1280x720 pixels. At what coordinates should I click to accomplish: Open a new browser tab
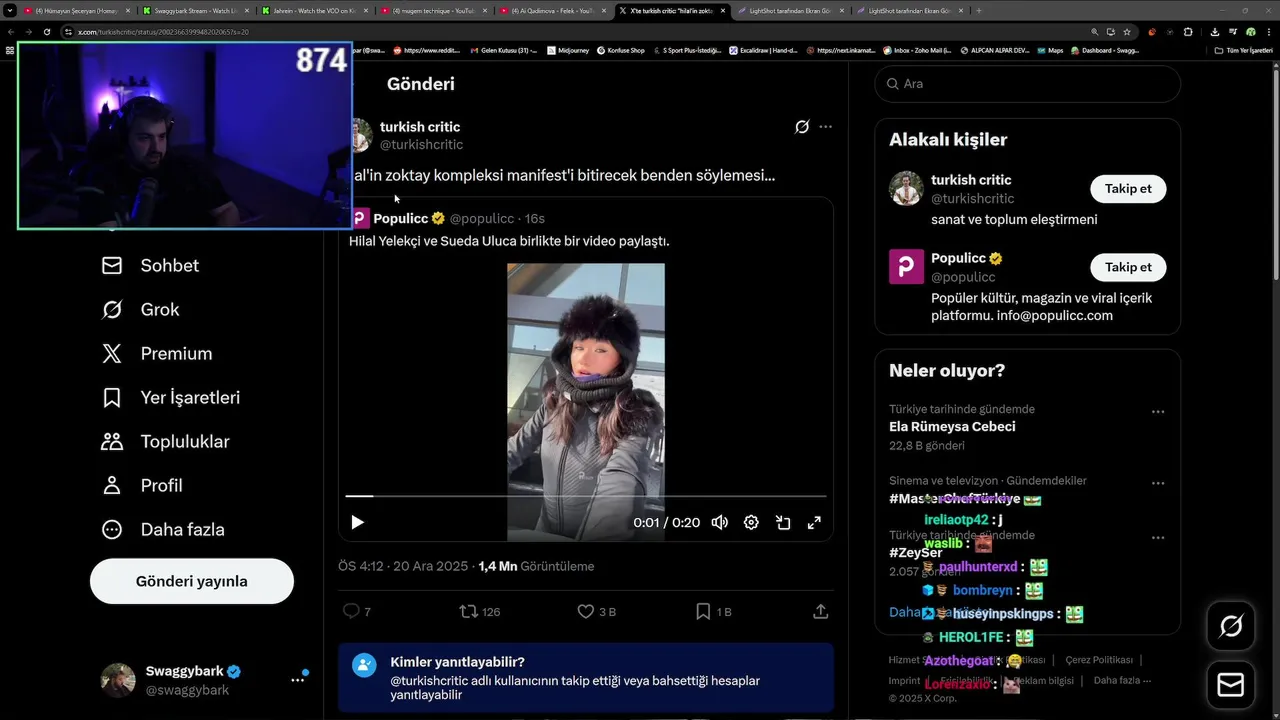point(978,11)
